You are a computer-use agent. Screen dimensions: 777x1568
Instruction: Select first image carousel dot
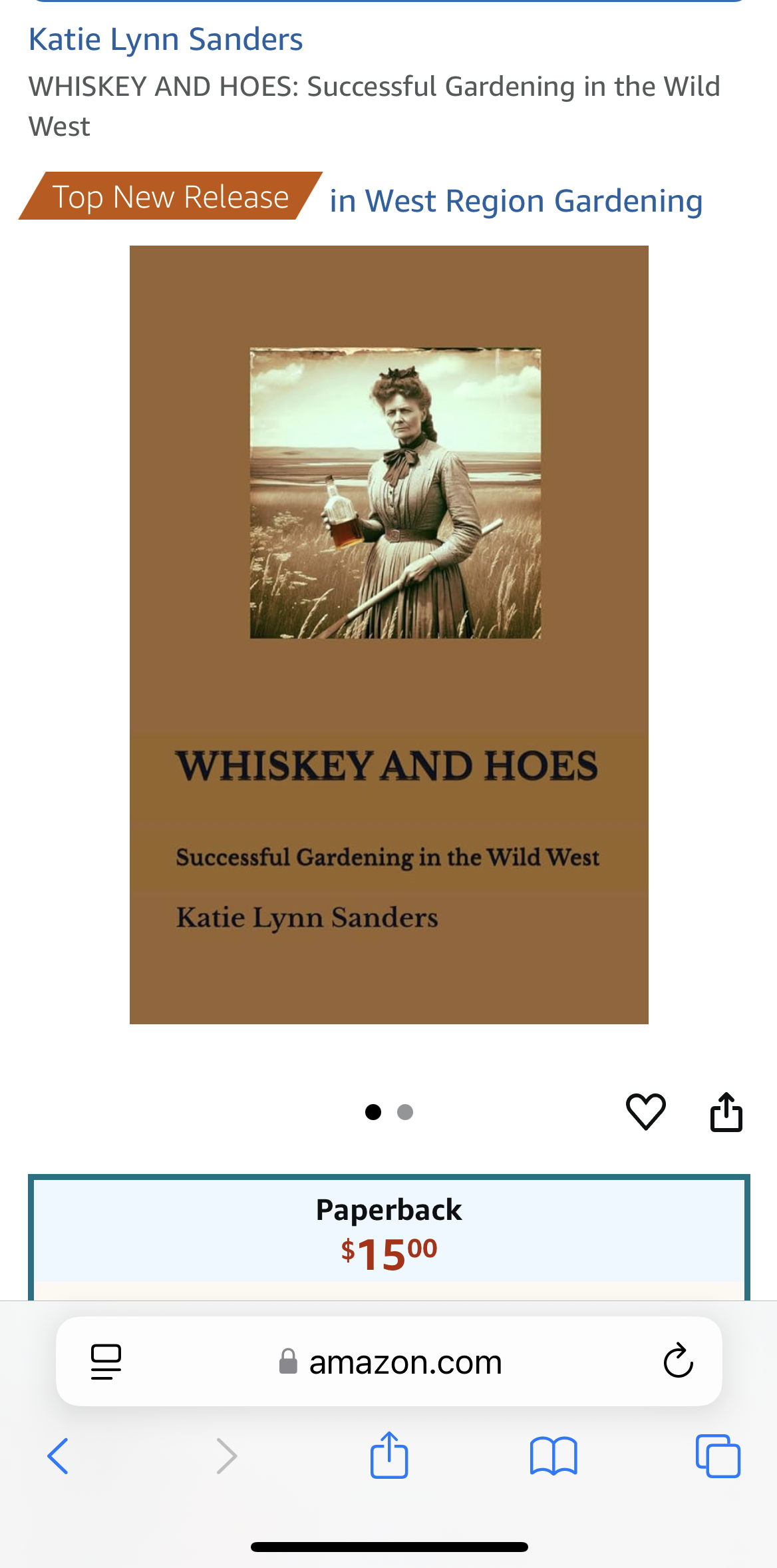coord(373,1112)
